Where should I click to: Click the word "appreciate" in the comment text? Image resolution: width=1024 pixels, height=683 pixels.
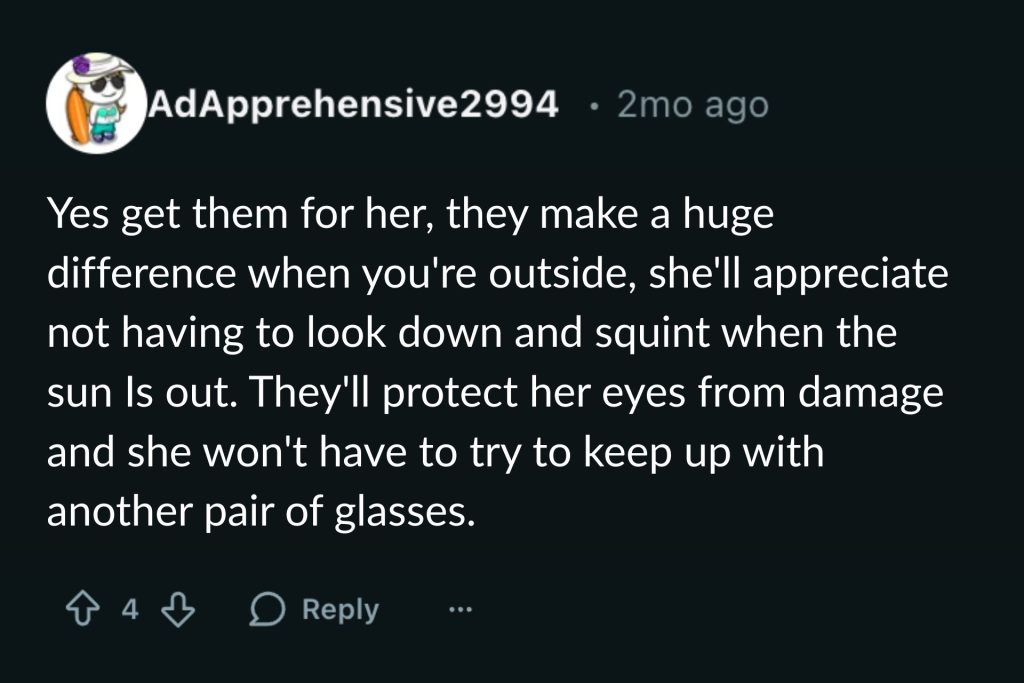(851, 277)
